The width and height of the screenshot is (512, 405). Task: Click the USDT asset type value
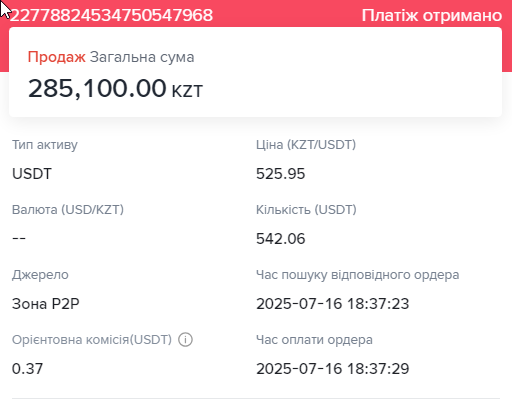(32, 174)
